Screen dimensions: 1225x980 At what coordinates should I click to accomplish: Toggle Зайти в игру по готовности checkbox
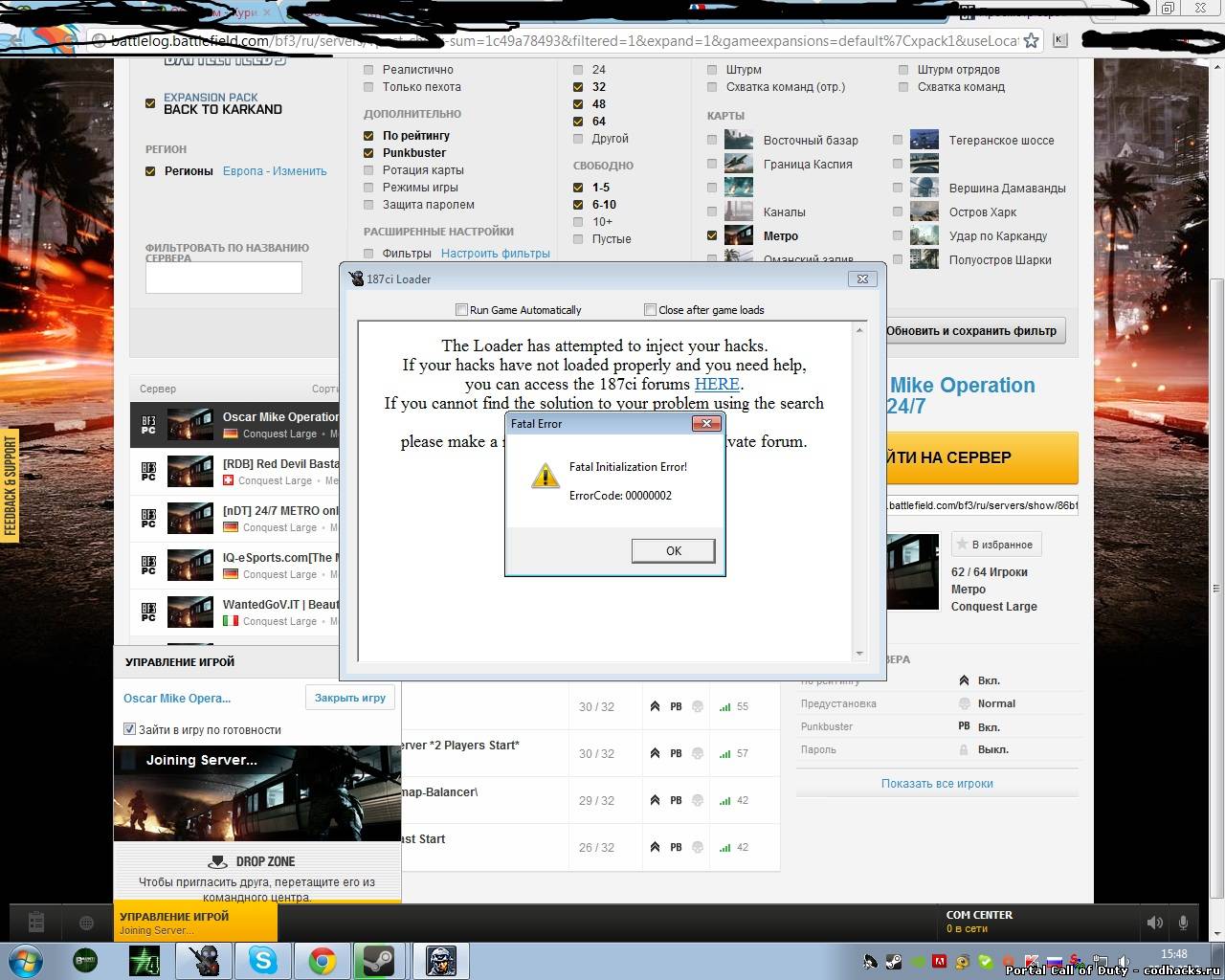[x=129, y=729]
